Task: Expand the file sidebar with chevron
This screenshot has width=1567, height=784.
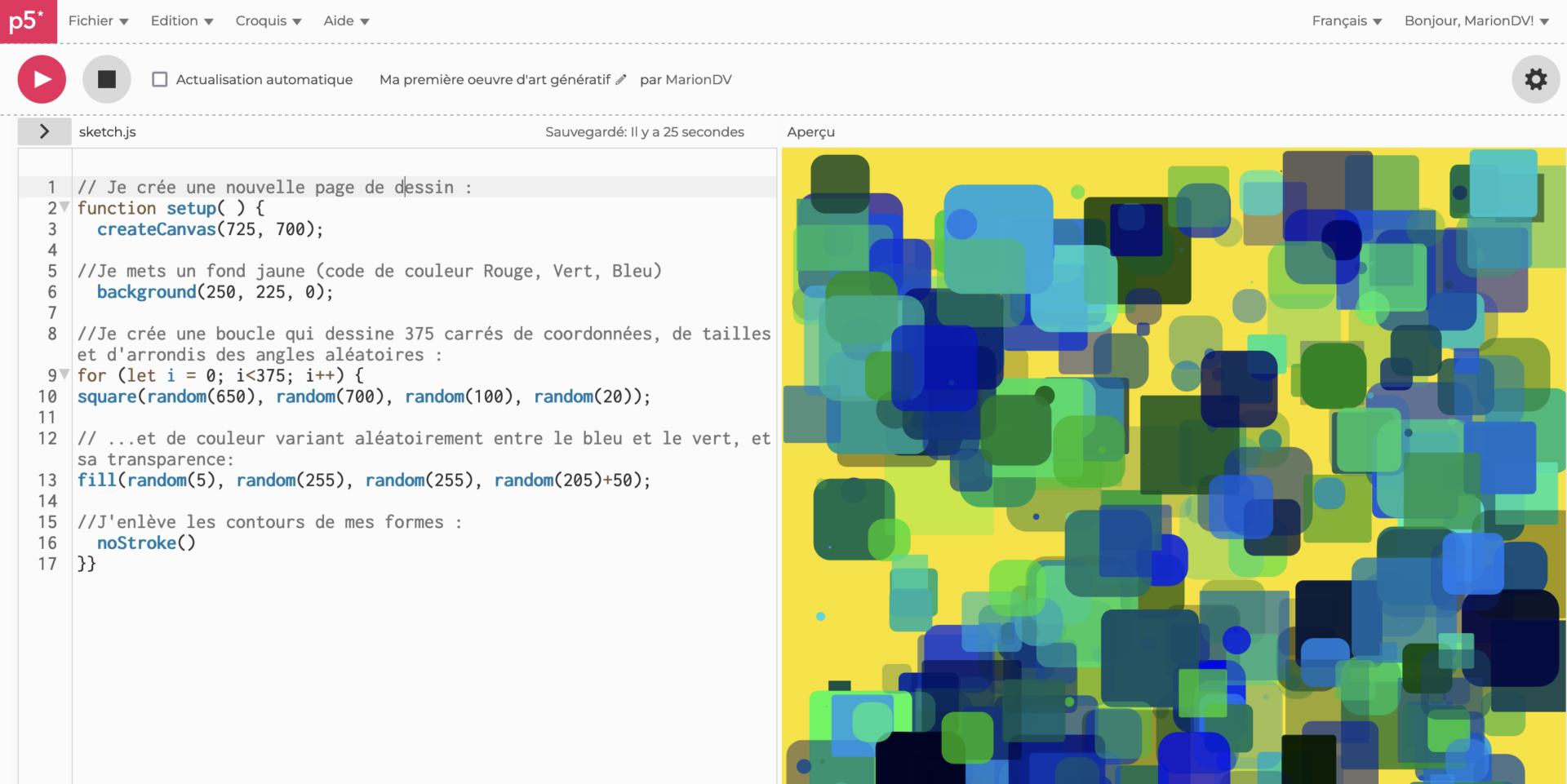Action: click(x=44, y=131)
